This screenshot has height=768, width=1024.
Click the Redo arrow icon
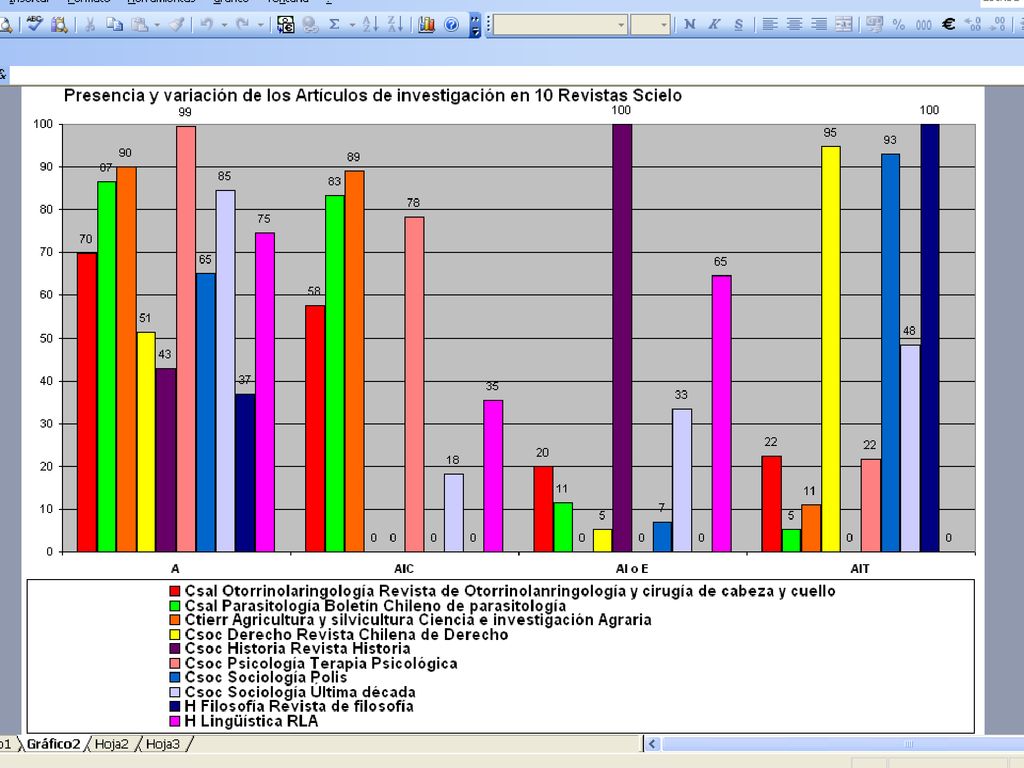[242, 25]
